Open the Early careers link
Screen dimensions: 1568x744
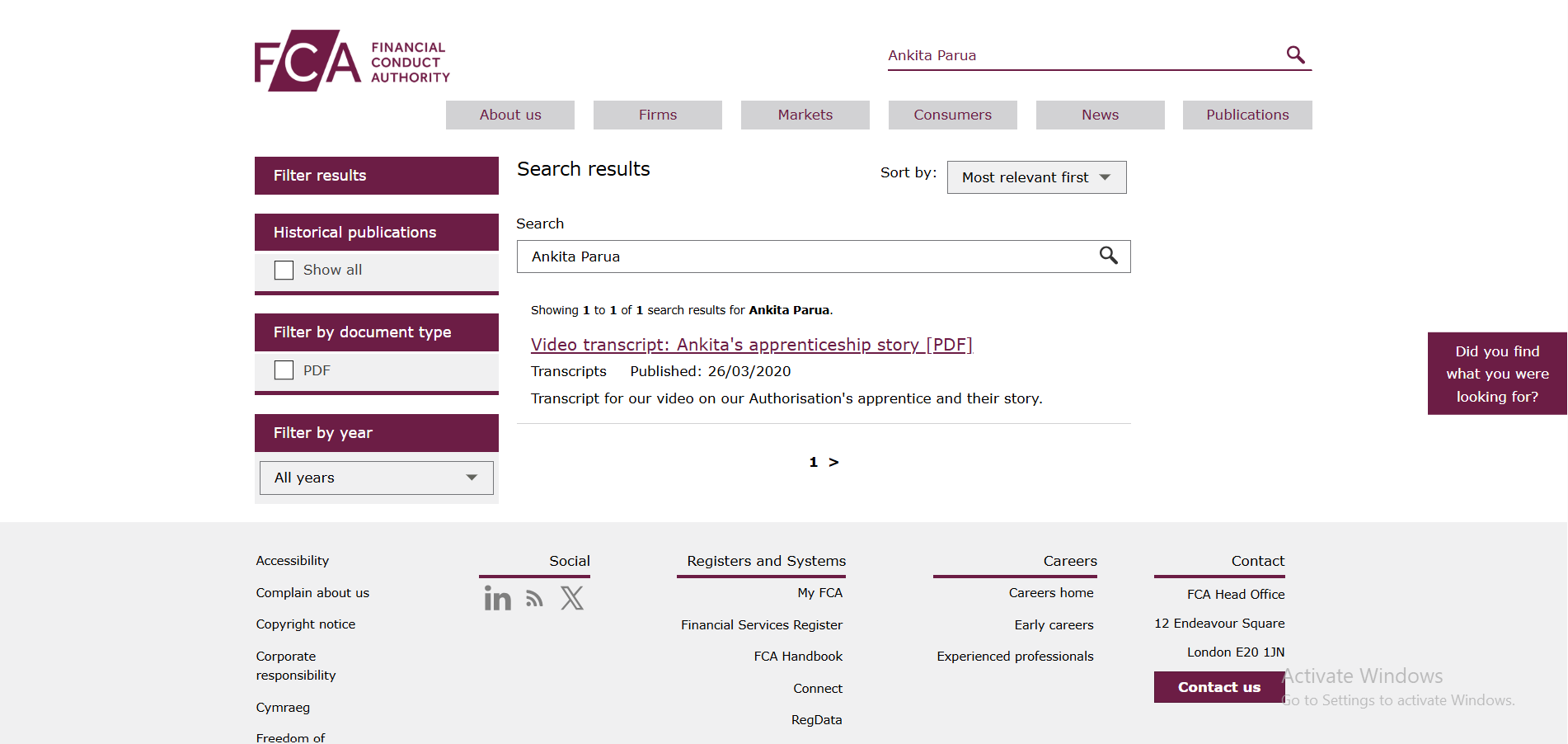[1054, 625]
